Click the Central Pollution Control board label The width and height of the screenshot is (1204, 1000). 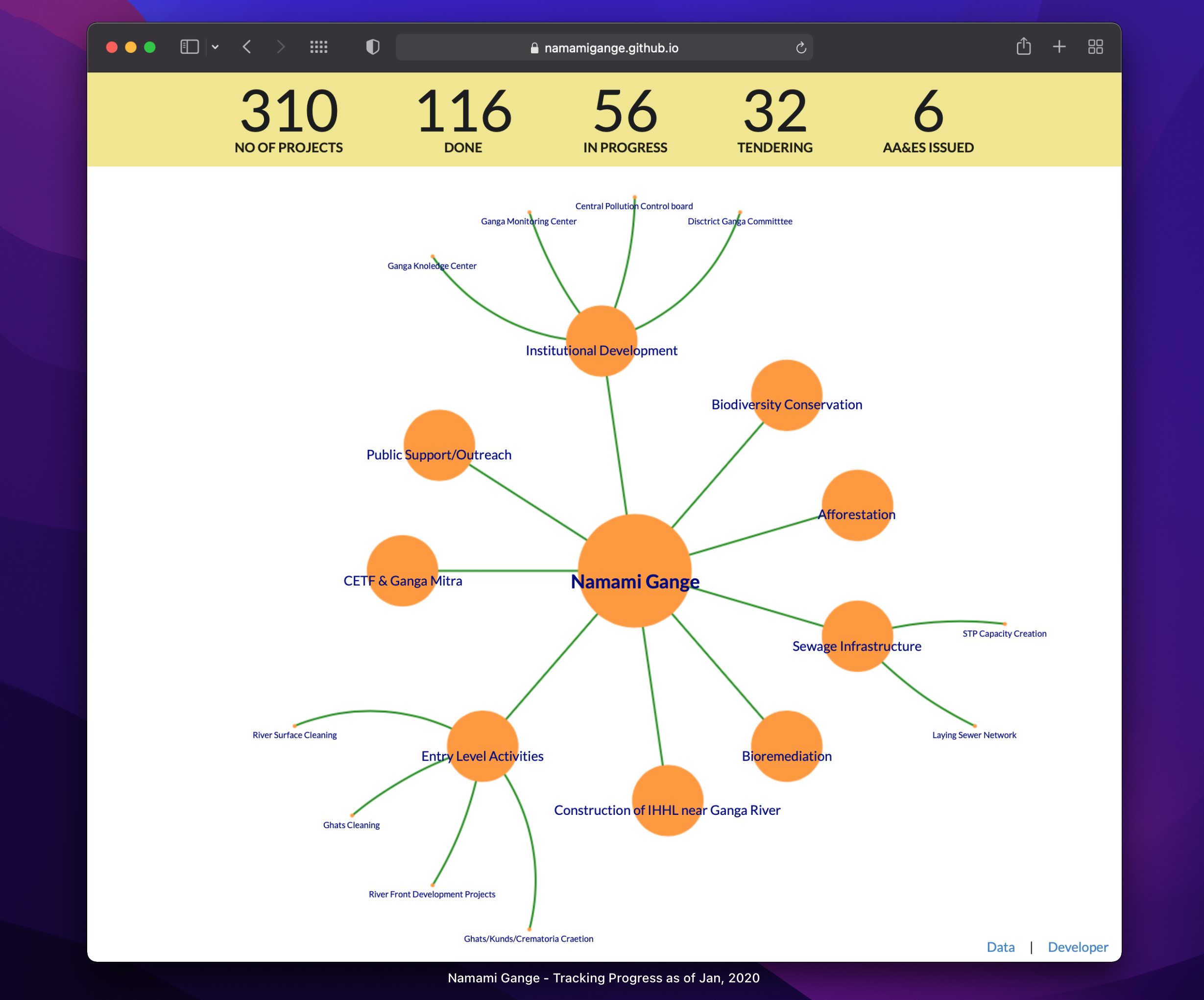click(x=634, y=206)
